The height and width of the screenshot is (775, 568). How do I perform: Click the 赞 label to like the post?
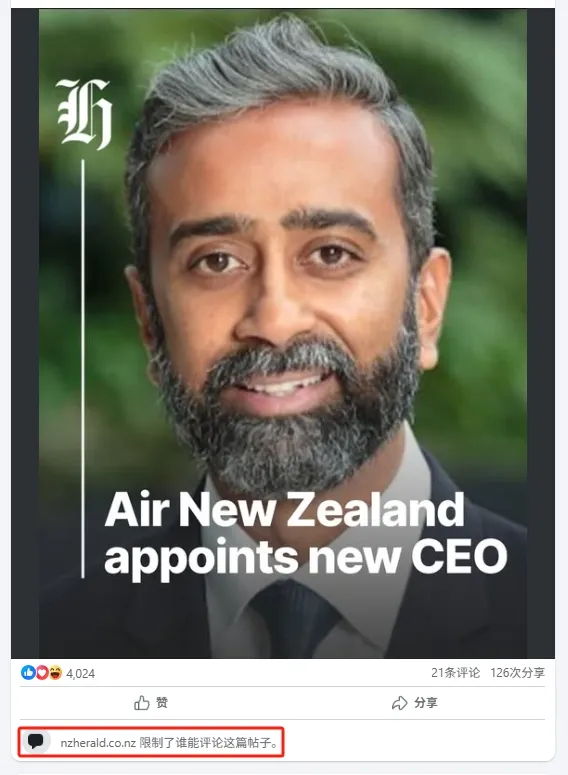[162, 702]
